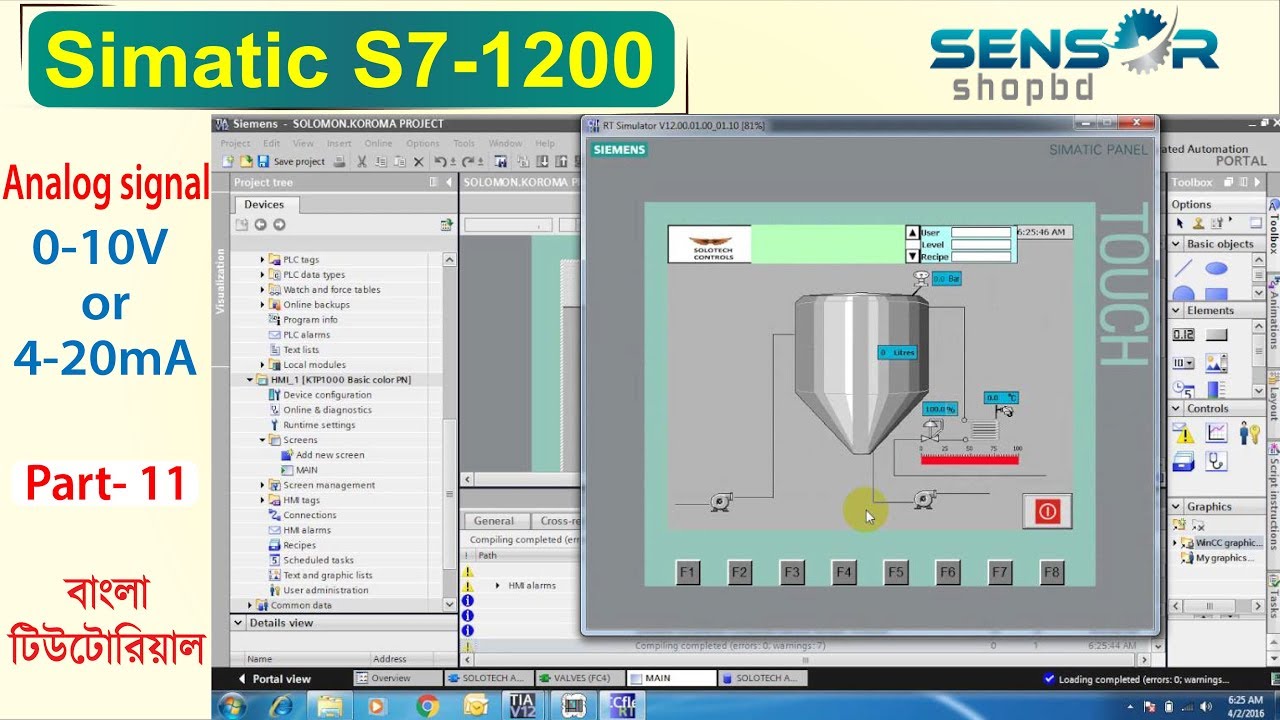Expand the Online backups folder
This screenshot has width=1280, height=720.
[263, 305]
